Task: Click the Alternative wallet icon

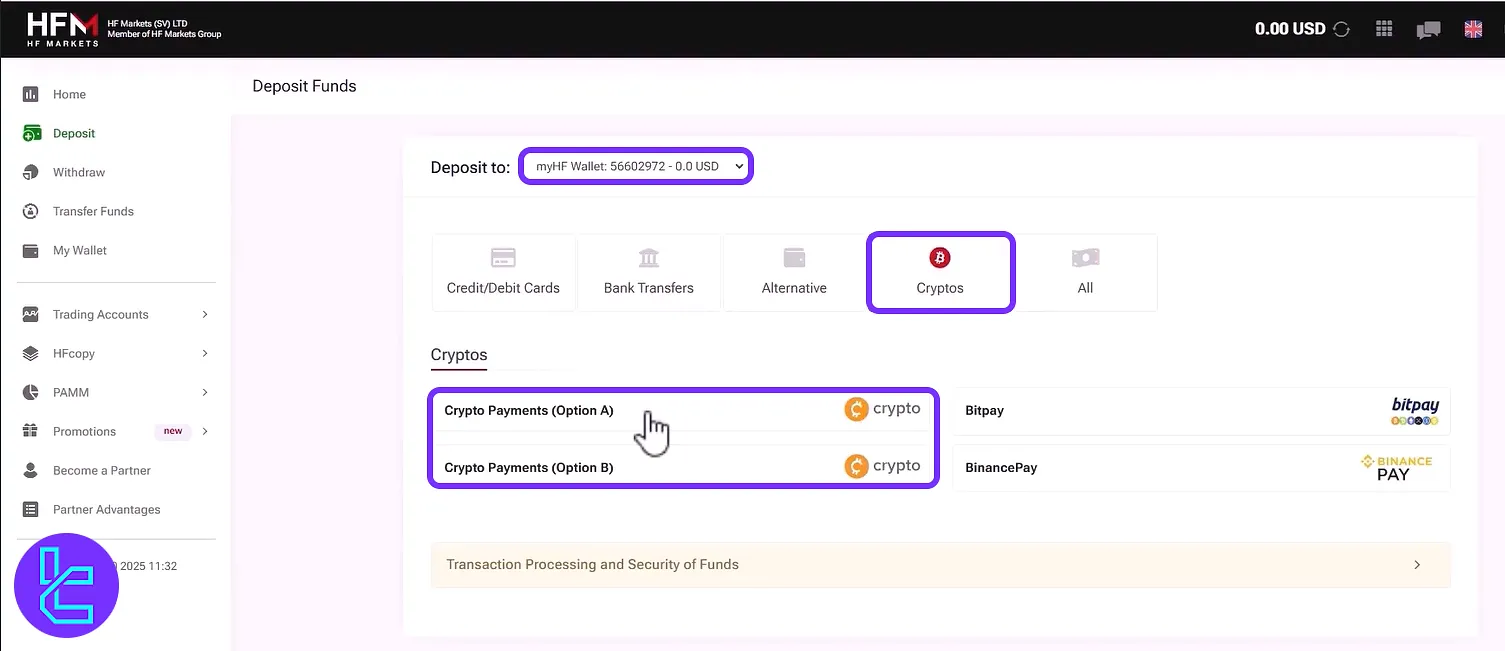Action: click(795, 258)
